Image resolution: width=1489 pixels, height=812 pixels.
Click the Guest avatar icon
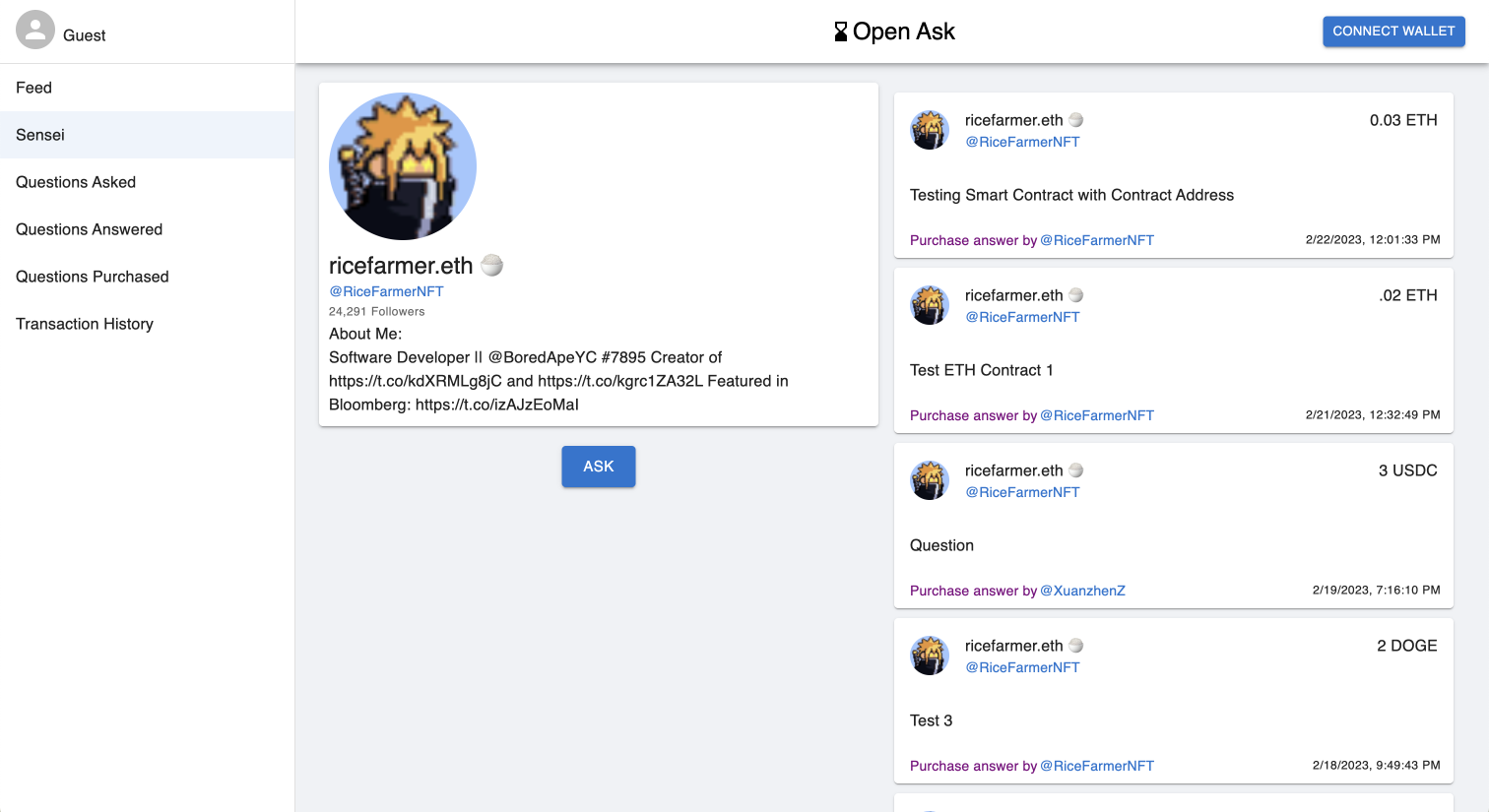point(35,30)
